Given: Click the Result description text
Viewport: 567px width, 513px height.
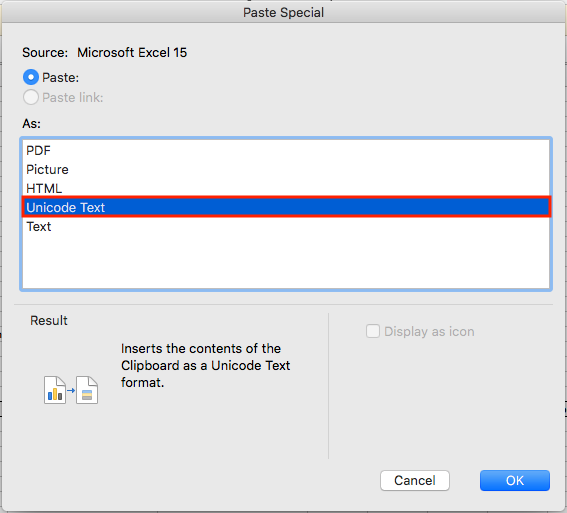Looking at the screenshot, I should coord(205,365).
